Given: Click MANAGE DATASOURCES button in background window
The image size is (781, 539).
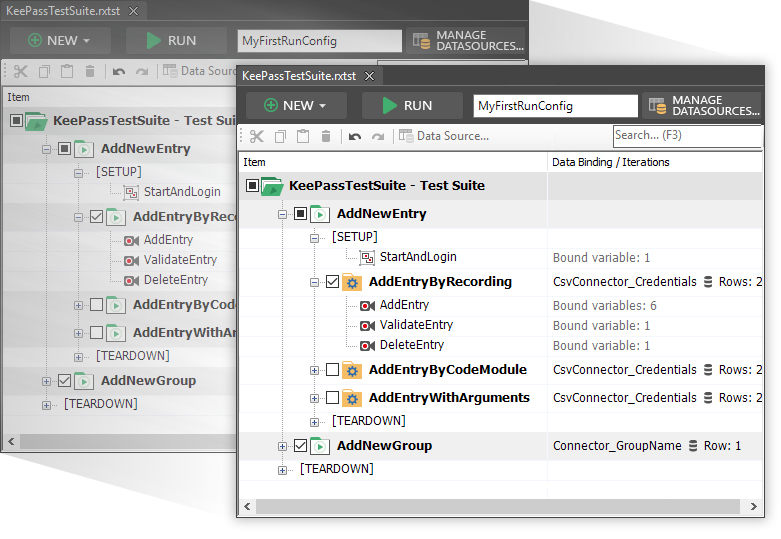Looking at the screenshot, I should 467,41.
